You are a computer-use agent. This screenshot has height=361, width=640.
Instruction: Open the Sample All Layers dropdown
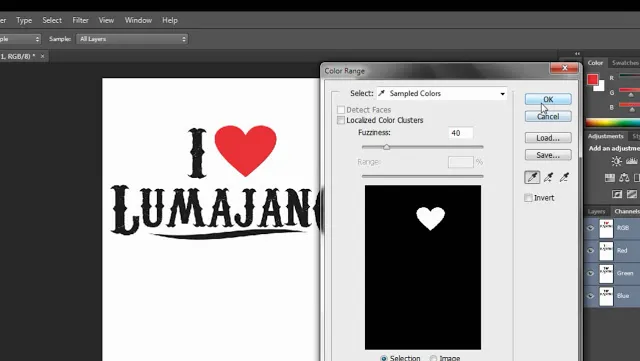pyautogui.click(x=132, y=39)
